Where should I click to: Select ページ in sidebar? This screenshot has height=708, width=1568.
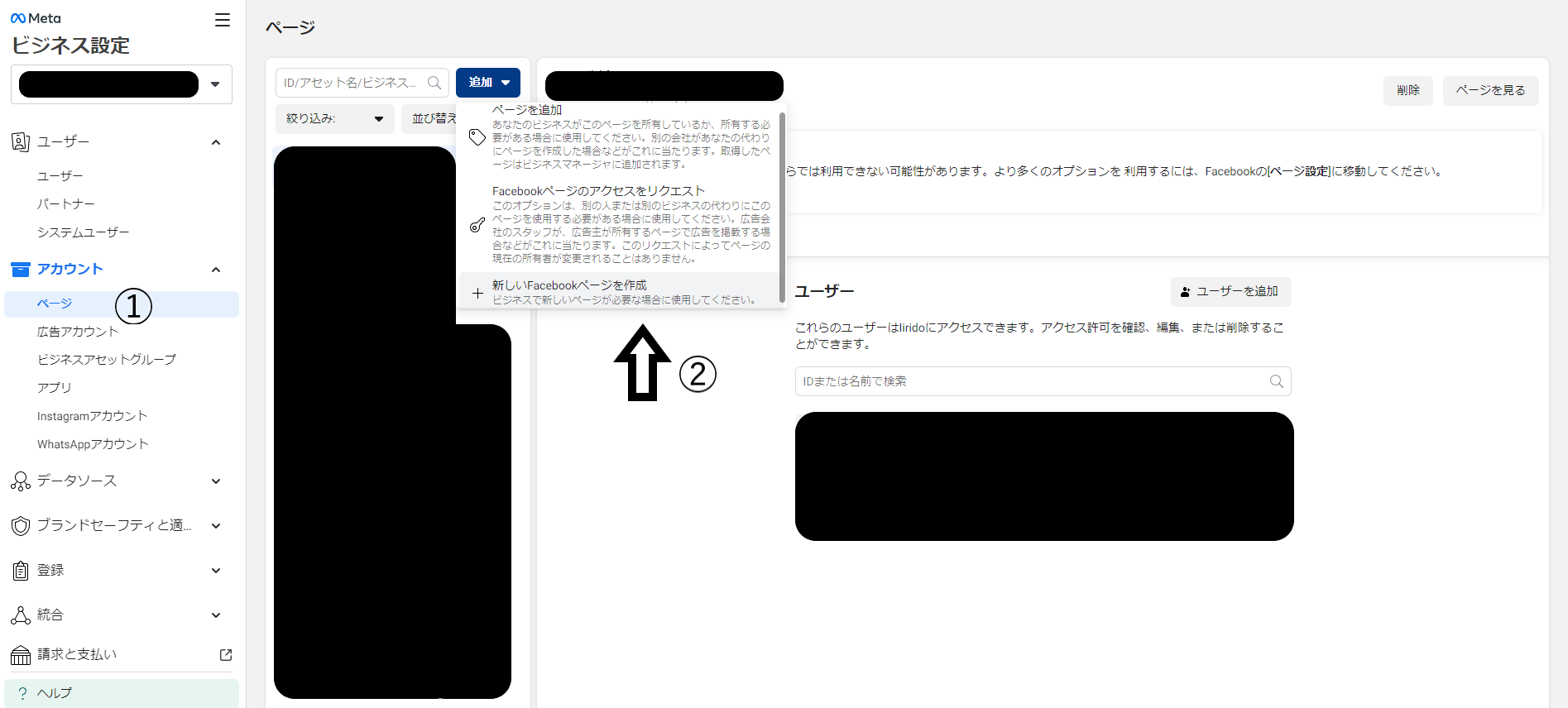pos(122,304)
